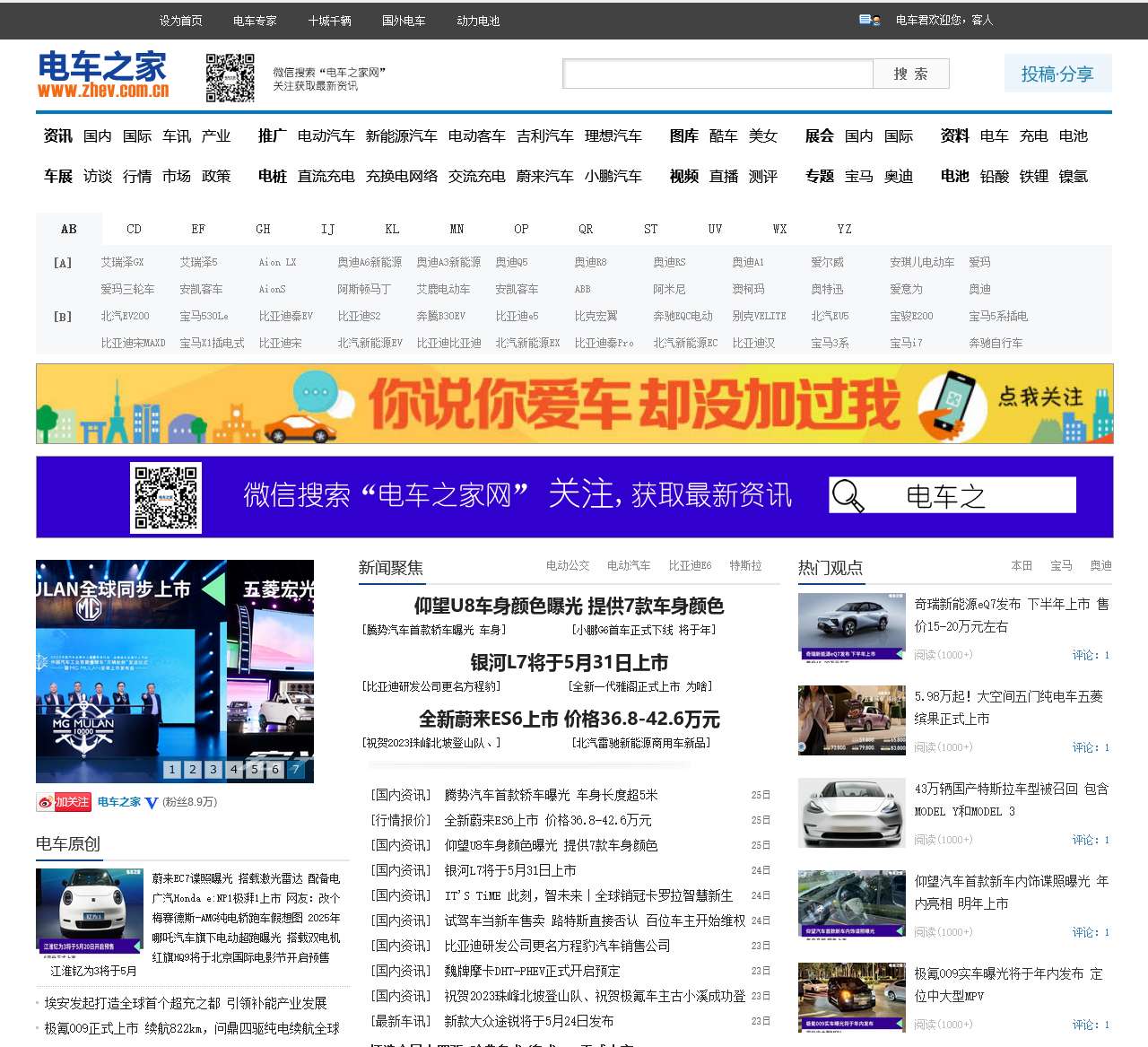Switch to the YZ brand tab

point(844,229)
